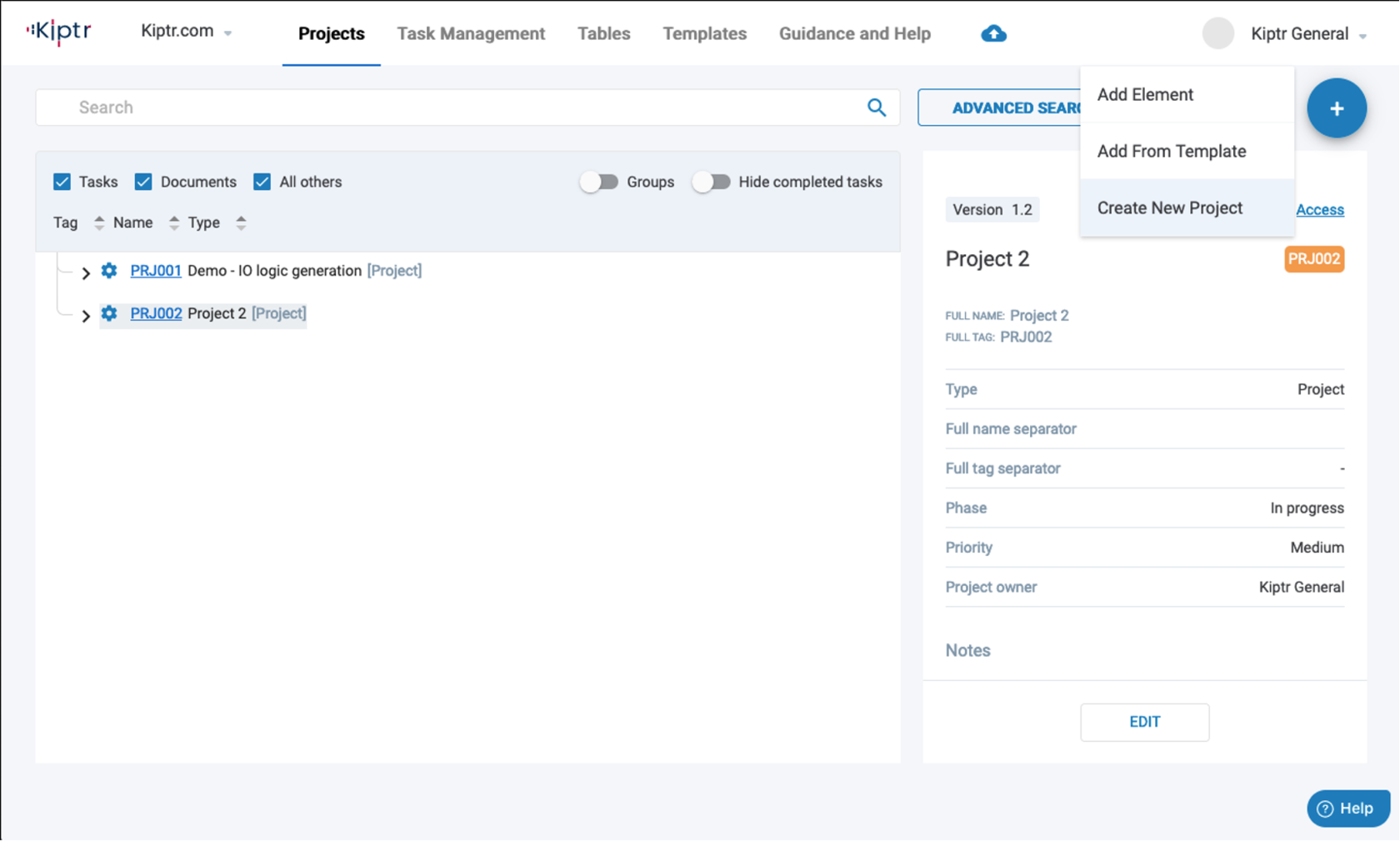Click the blue plus button
Image resolution: width=1400 pixels, height=841 pixels.
1337,108
